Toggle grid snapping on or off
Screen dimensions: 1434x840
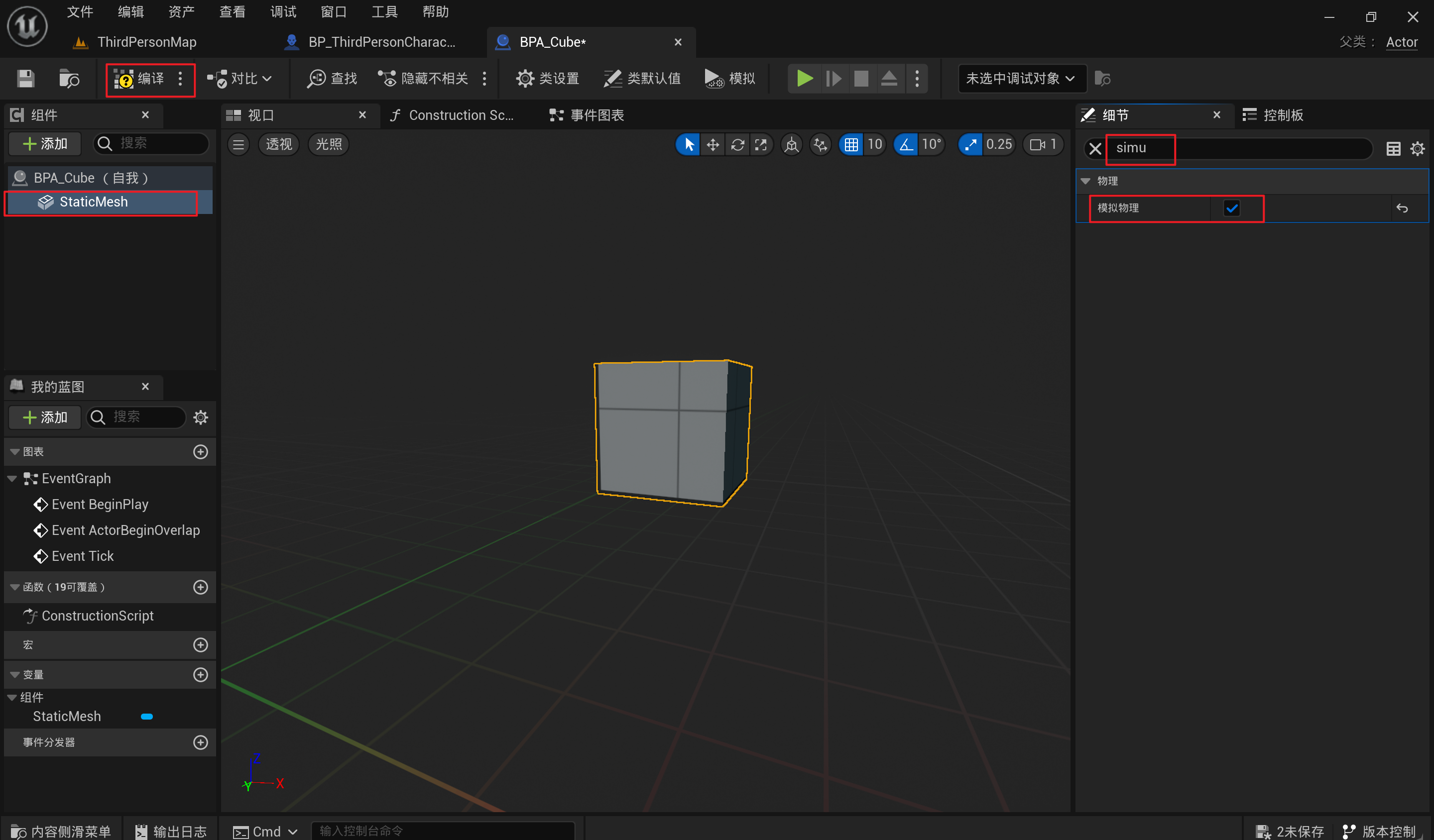[x=851, y=144]
